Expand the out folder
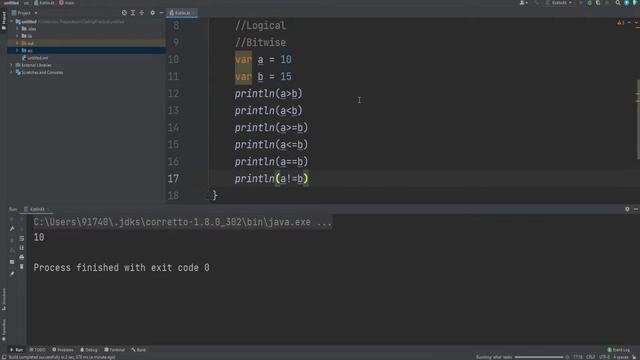 pyautogui.click(x=17, y=43)
